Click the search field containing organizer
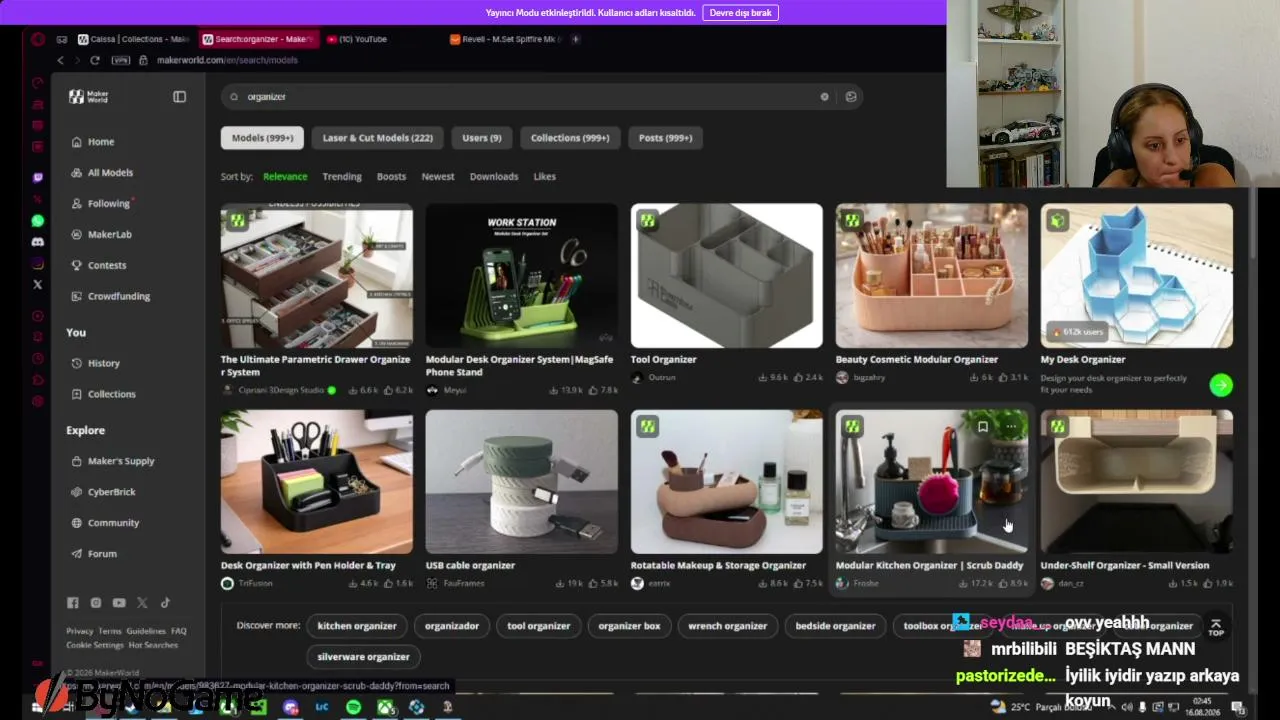The width and height of the screenshot is (1280, 720). click(x=541, y=97)
